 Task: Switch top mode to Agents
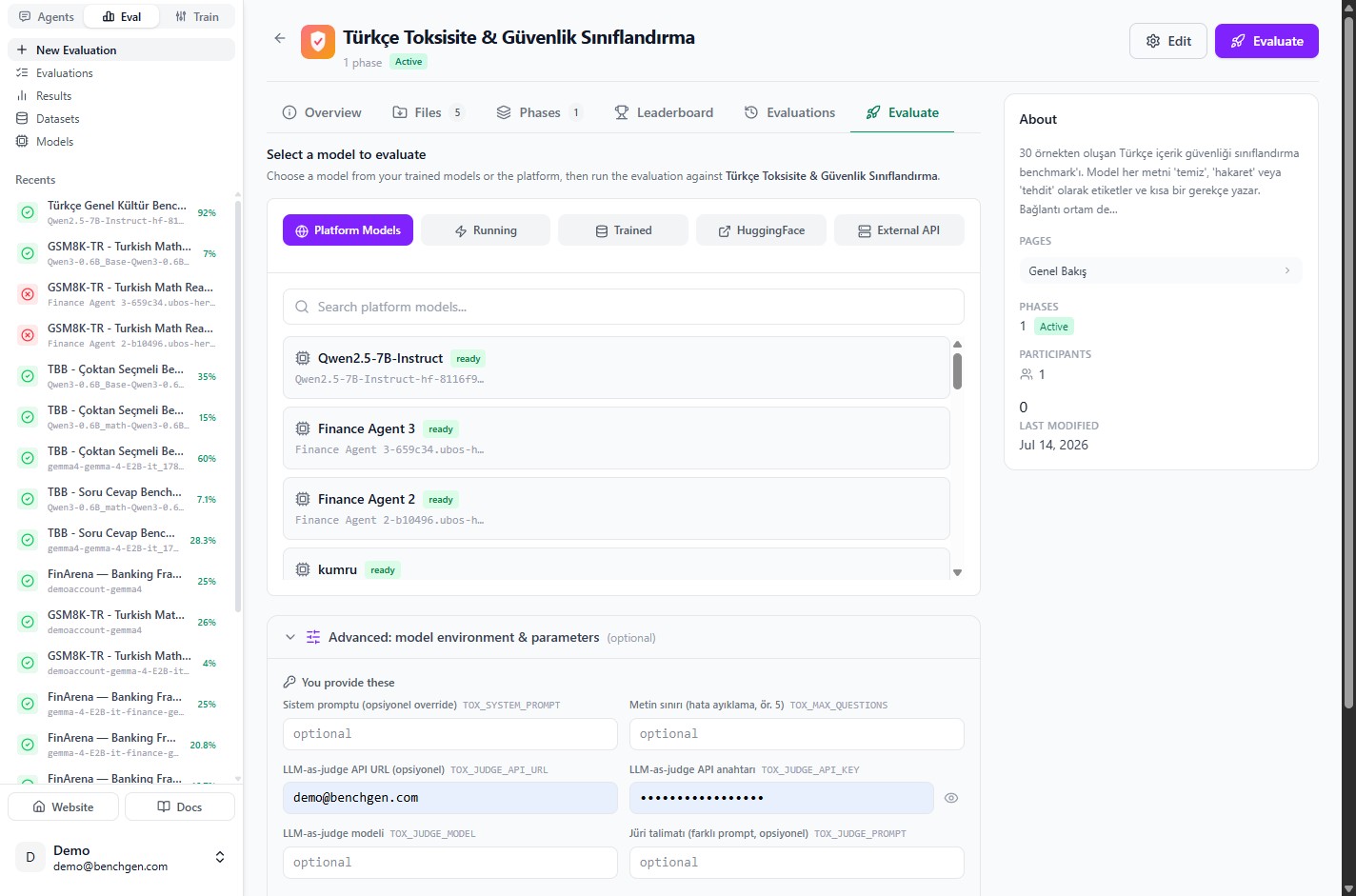tap(47, 16)
